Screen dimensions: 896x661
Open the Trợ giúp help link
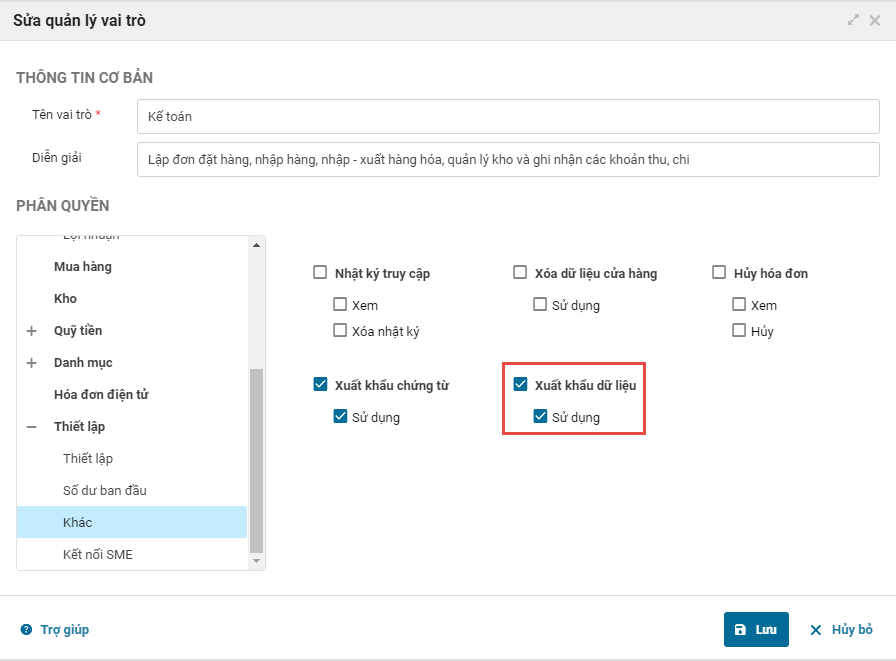[x=65, y=630]
